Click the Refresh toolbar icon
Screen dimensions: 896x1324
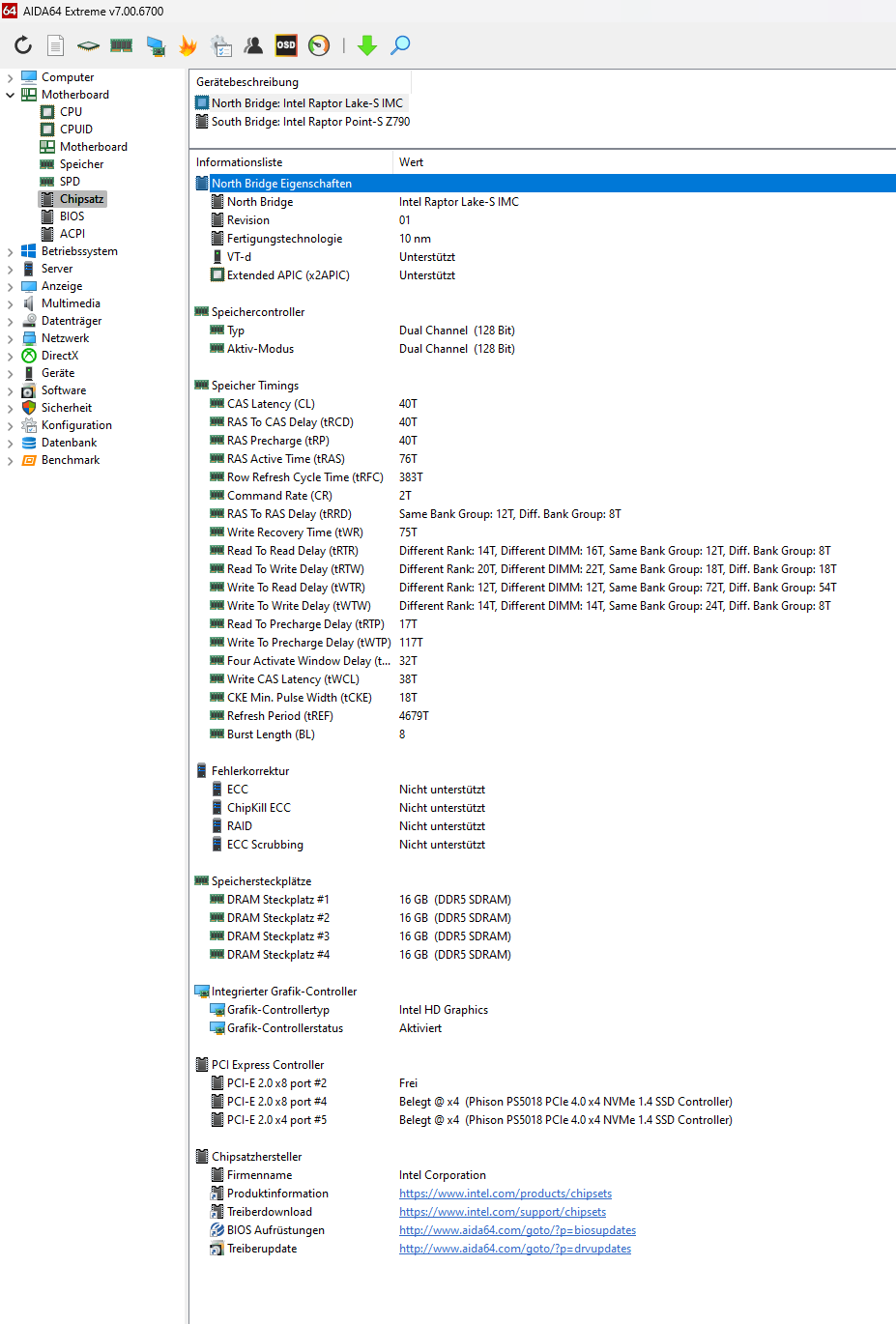[x=23, y=44]
